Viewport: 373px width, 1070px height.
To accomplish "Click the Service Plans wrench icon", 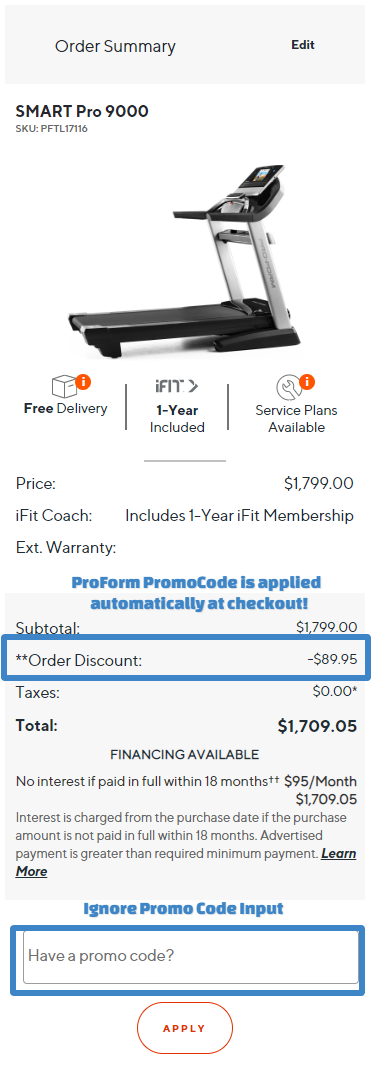I will click(288, 388).
